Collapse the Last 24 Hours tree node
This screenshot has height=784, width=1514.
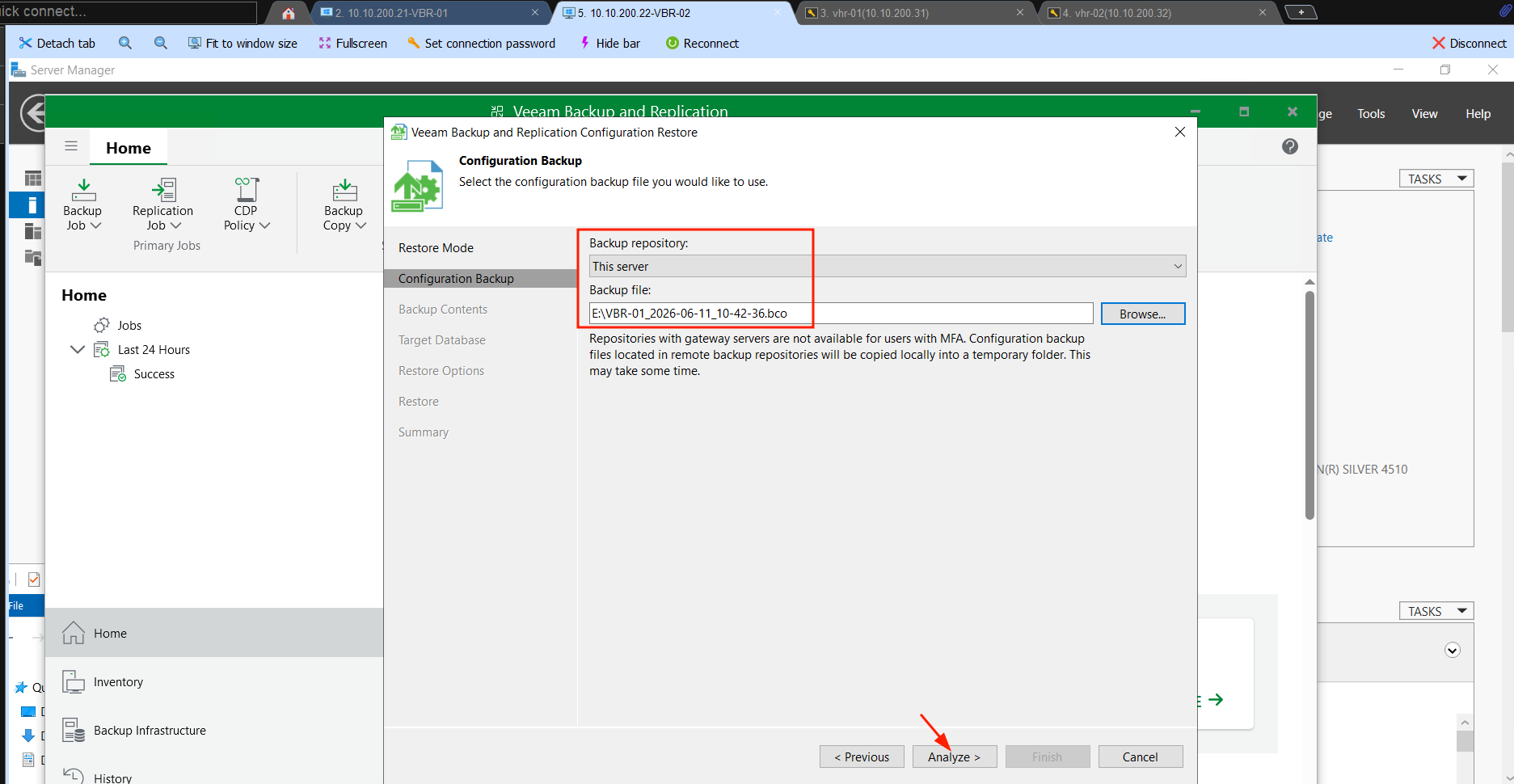pyautogui.click(x=78, y=349)
